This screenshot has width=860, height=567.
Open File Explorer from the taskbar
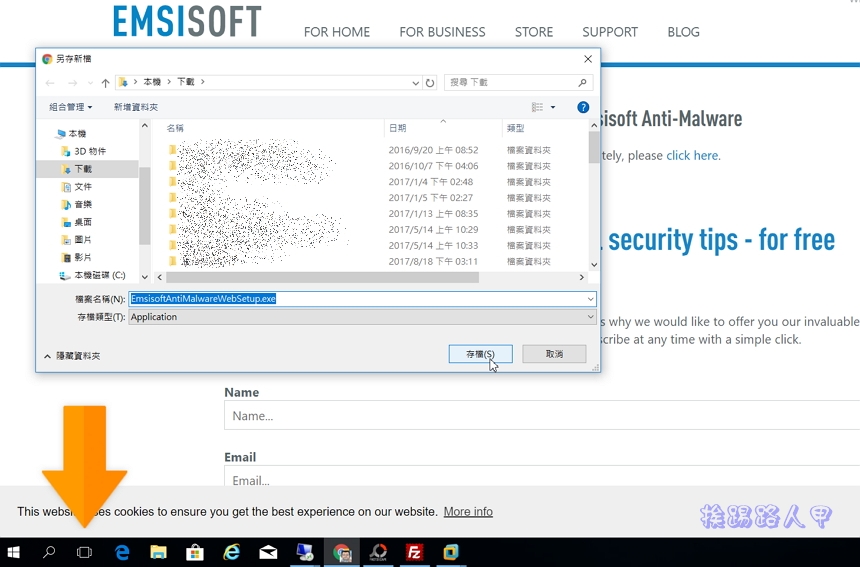(x=159, y=552)
